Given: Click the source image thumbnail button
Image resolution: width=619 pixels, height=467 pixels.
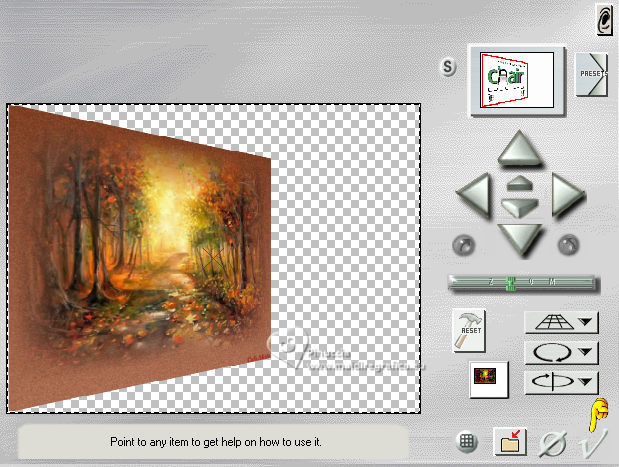Looking at the screenshot, I should [x=489, y=379].
